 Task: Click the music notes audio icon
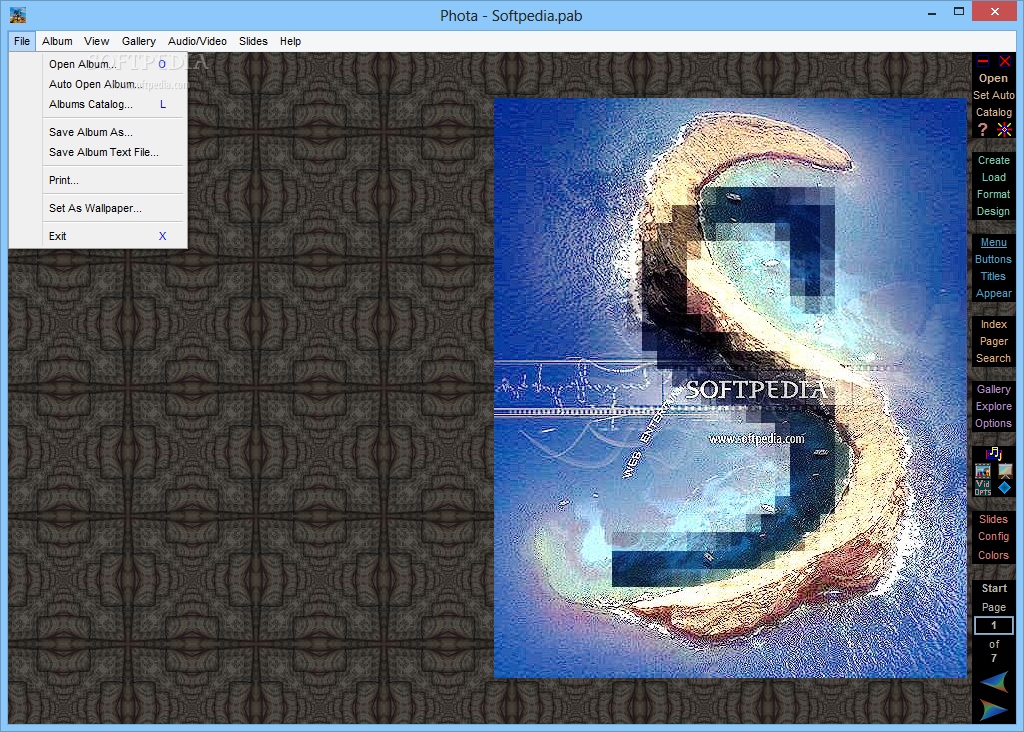tap(993, 453)
